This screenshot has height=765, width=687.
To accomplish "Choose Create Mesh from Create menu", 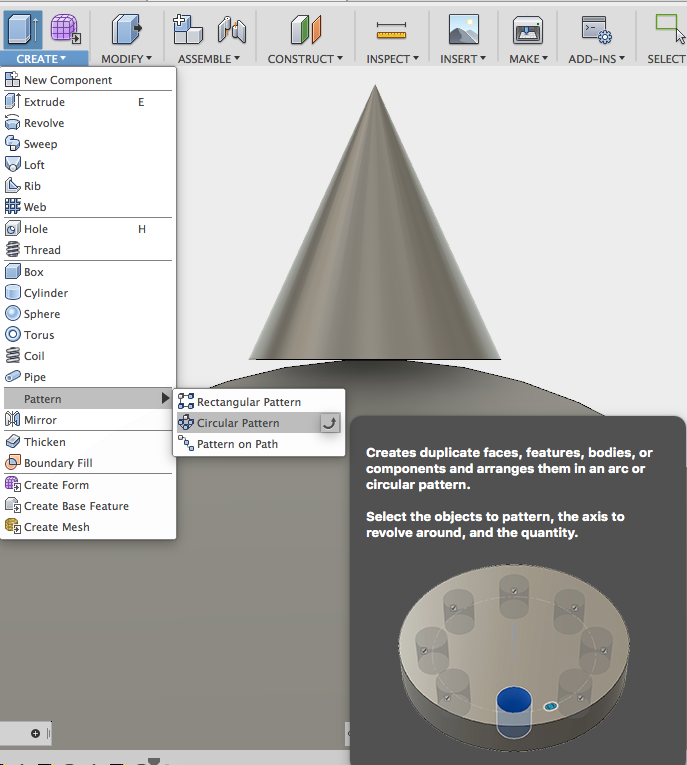I will (88, 527).
